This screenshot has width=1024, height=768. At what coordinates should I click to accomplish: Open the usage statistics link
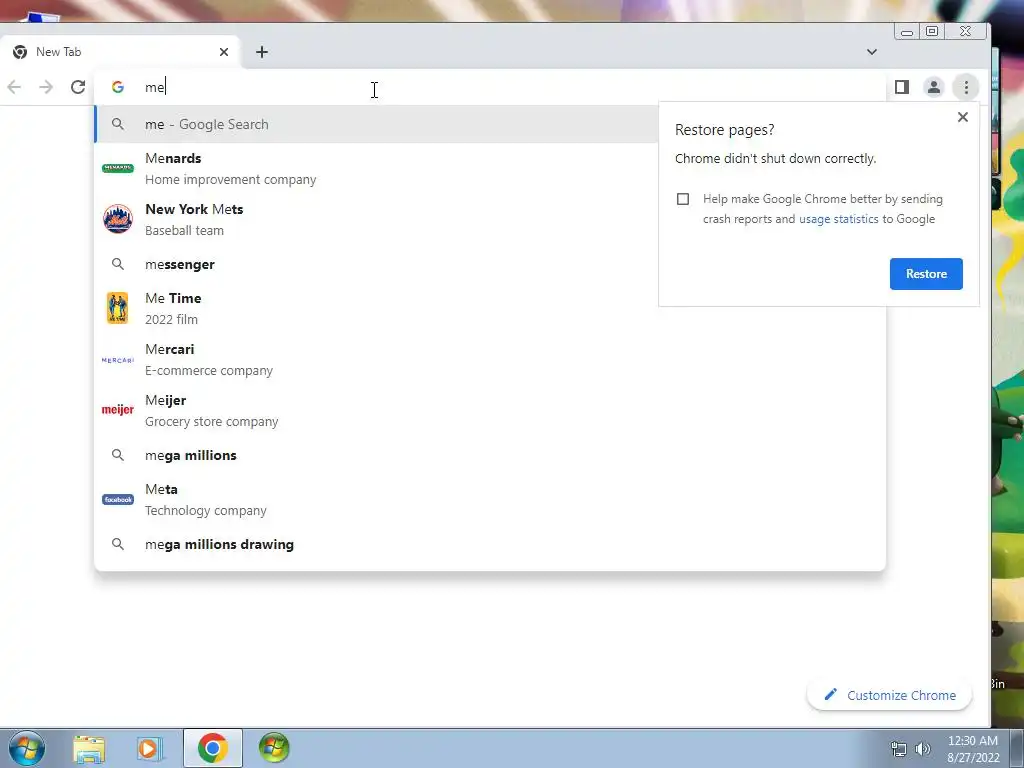[839, 219]
